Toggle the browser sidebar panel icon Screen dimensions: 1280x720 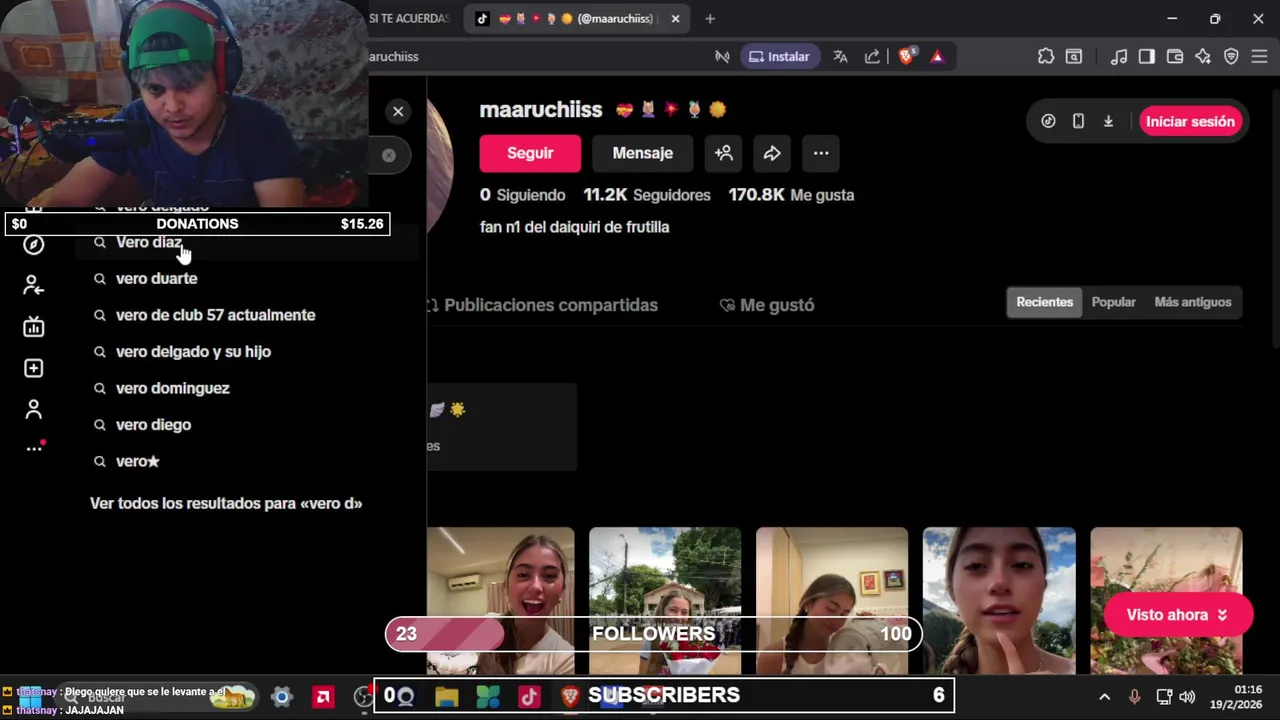click(x=1147, y=56)
